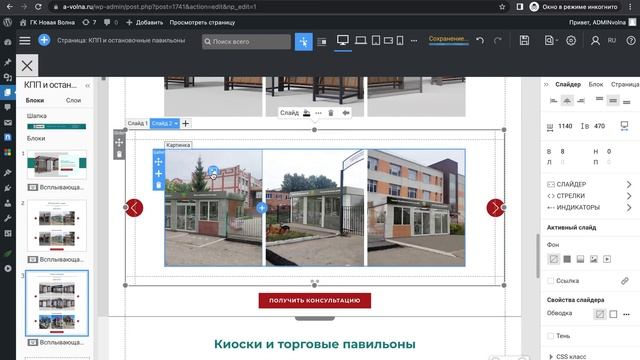Expand the ИНДИКАТОРЫ settings section
The width and height of the screenshot is (640, 360).
[590, 207]
